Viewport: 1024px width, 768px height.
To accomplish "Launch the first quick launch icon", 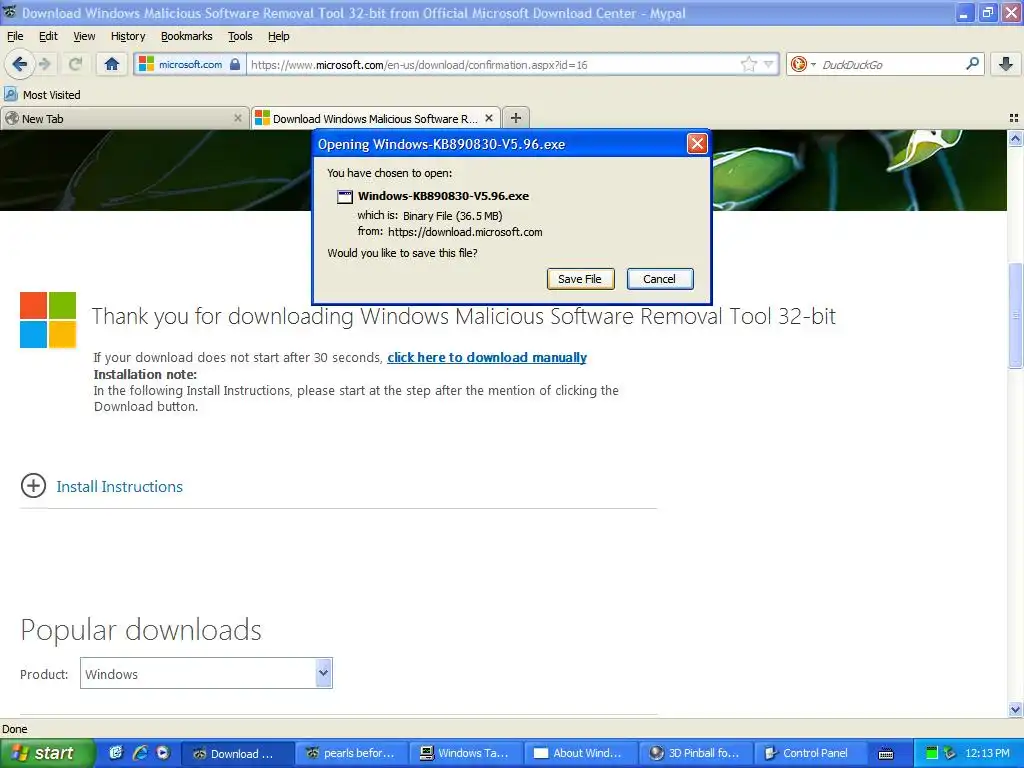I will tap(116, 753).
